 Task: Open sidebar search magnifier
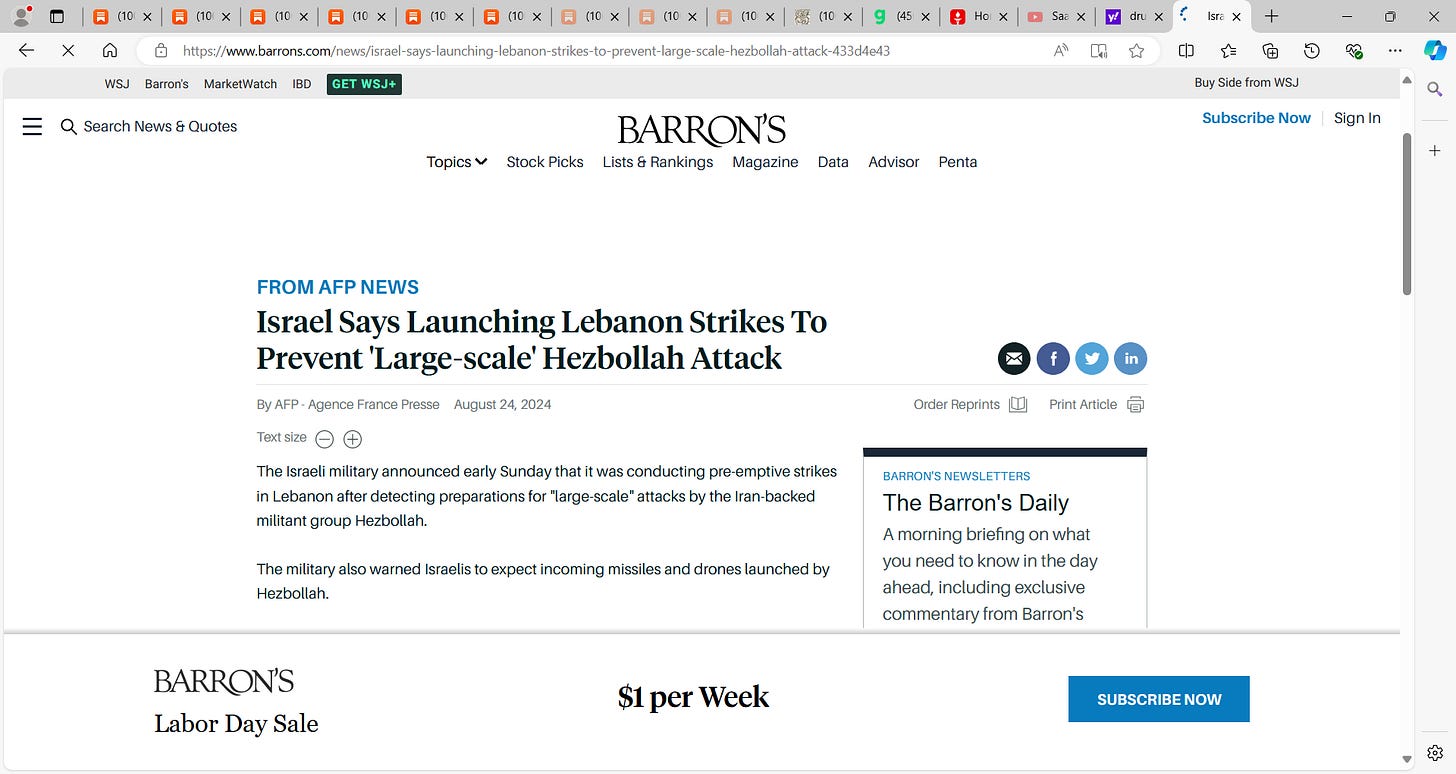pyautogui.click(x=1435, y=90)
